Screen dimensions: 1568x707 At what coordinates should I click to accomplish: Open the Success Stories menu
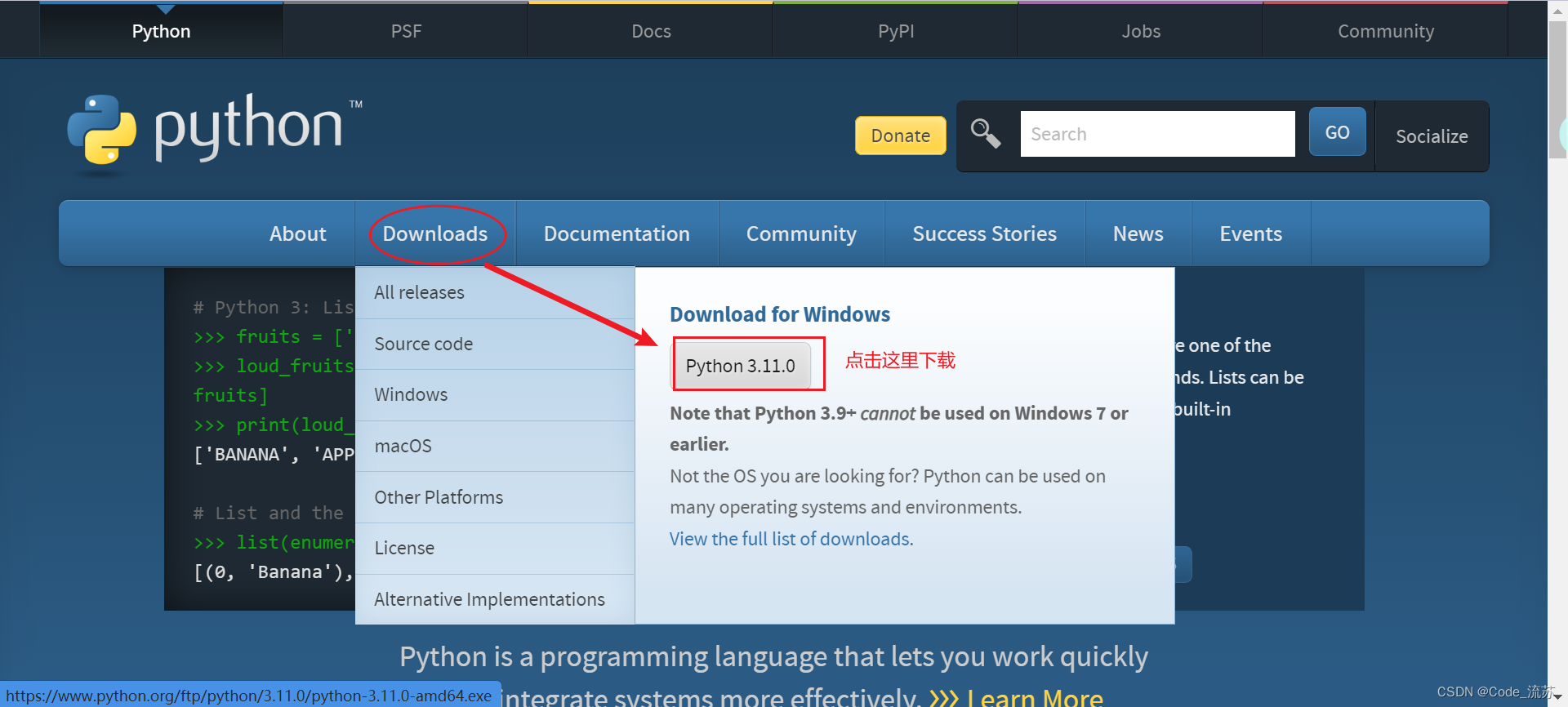(984, 233)
